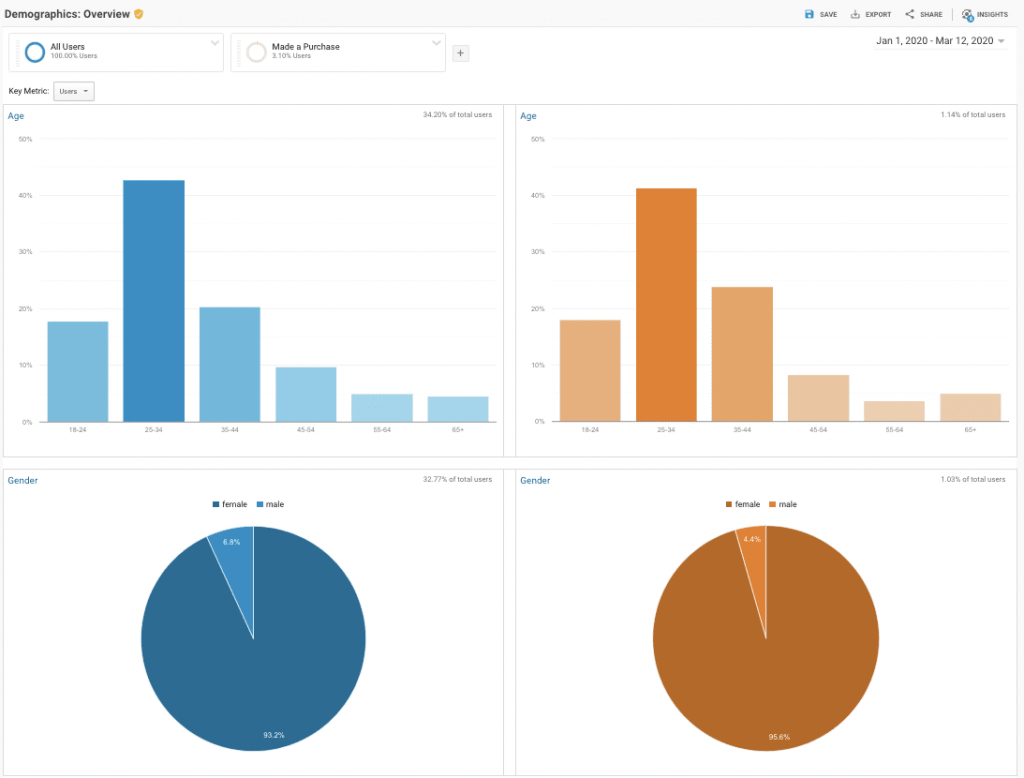Viewport: 1024px width, 778px height.
Task: Click the female legend swatch in orange chart
Action: click(x=728, y=504)
